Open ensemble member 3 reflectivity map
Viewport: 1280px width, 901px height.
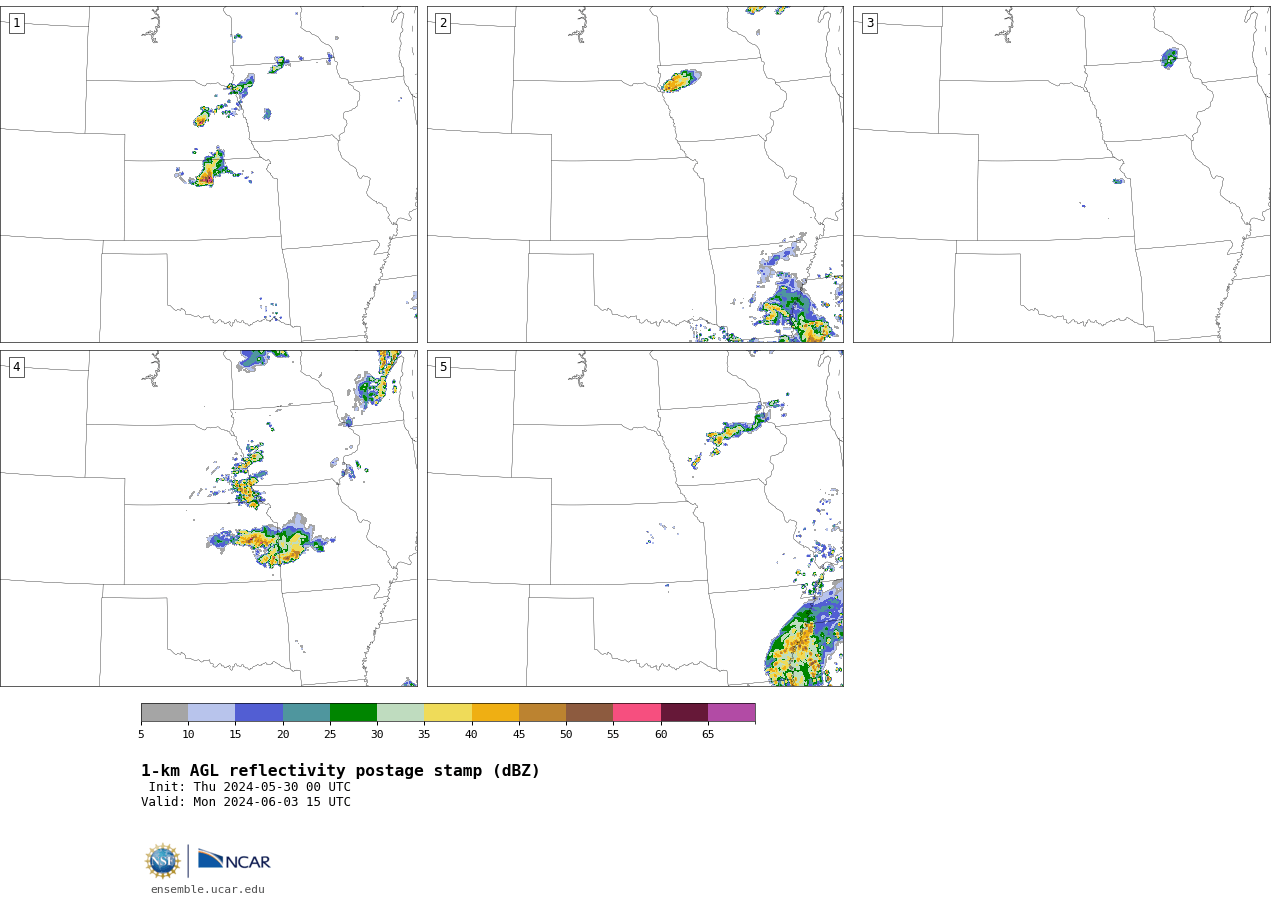(1061, 174)
